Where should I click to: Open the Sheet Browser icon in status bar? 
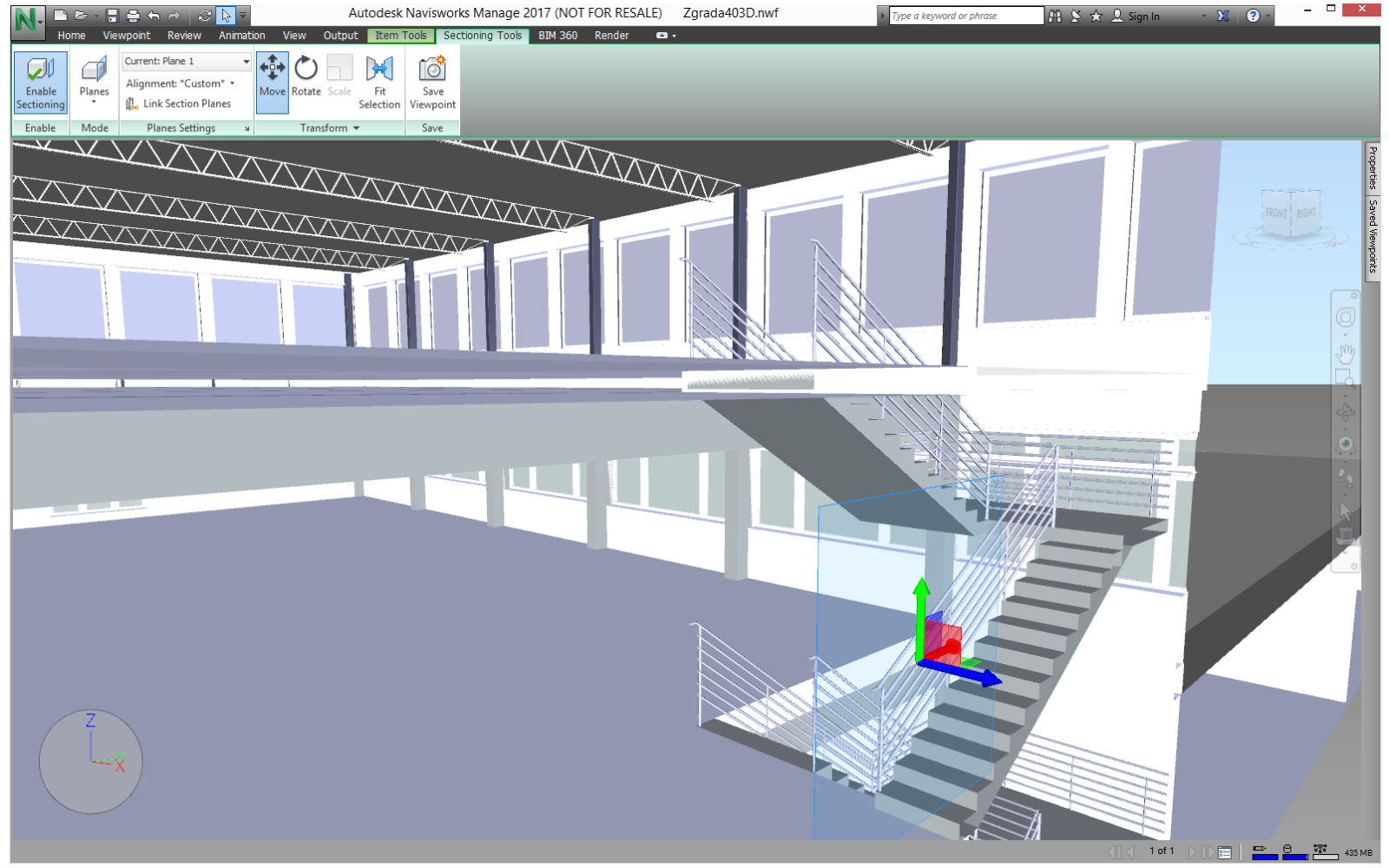pyautogui.click(x=1224, y=852)
